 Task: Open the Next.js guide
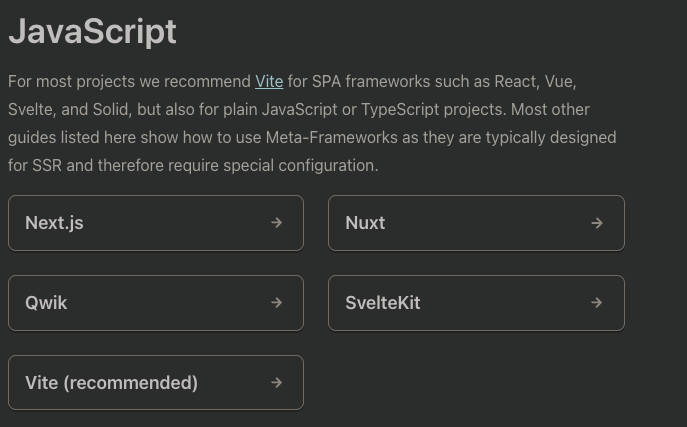click(54, 223)
